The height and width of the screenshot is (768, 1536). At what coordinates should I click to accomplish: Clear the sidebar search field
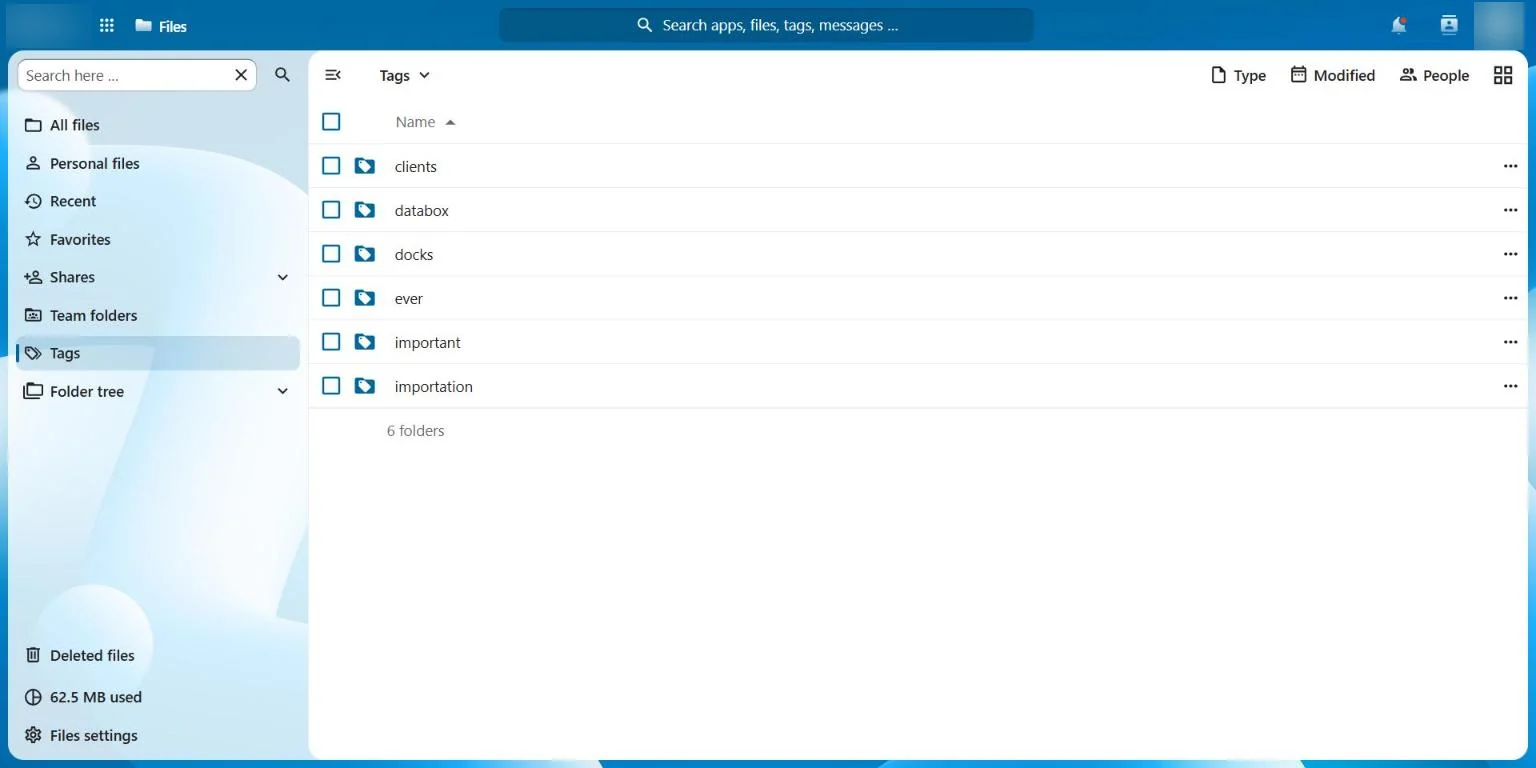[x=241, y=75]
